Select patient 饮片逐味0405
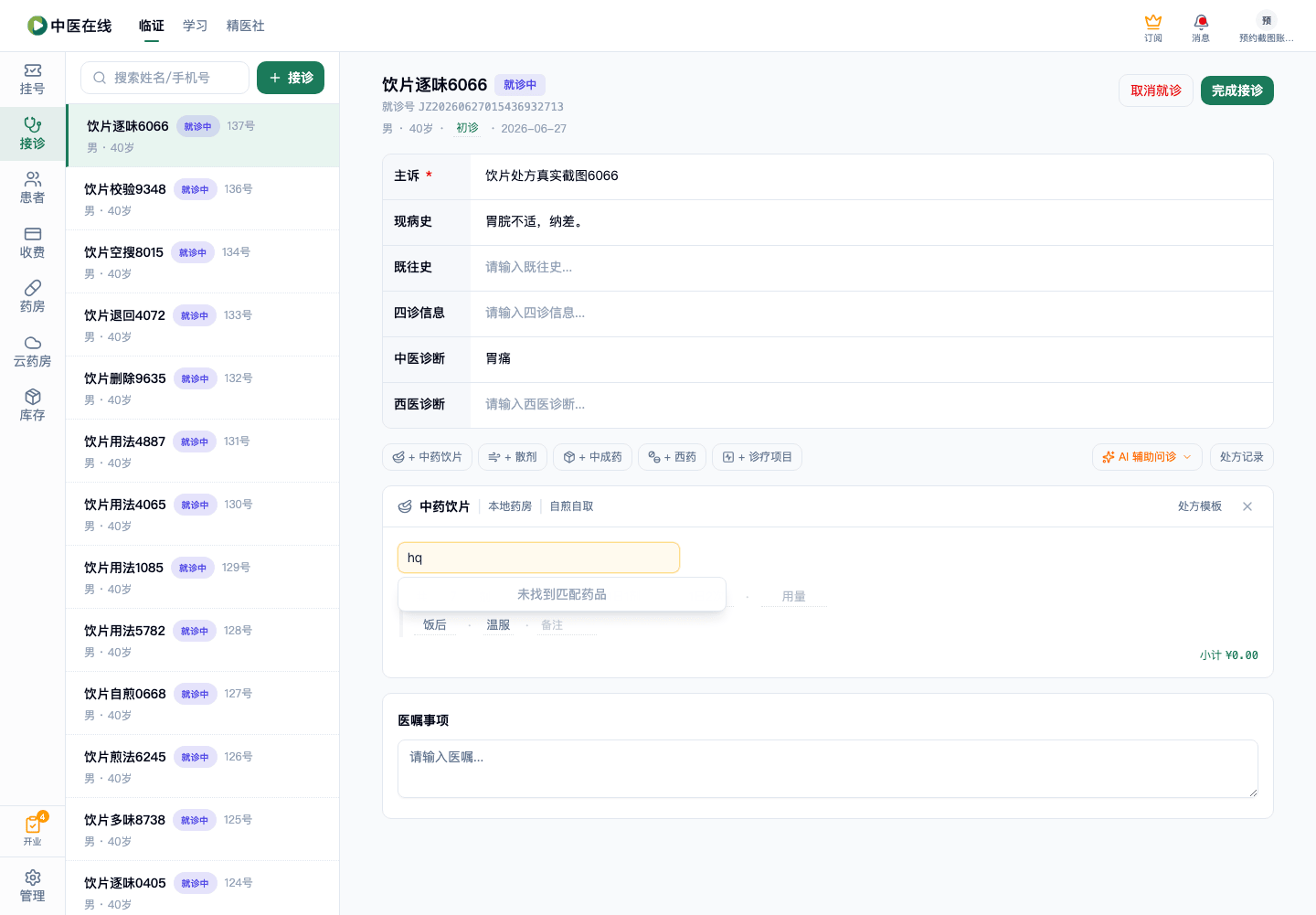Screen dimensions: 1316x915 tap(203, 888)
